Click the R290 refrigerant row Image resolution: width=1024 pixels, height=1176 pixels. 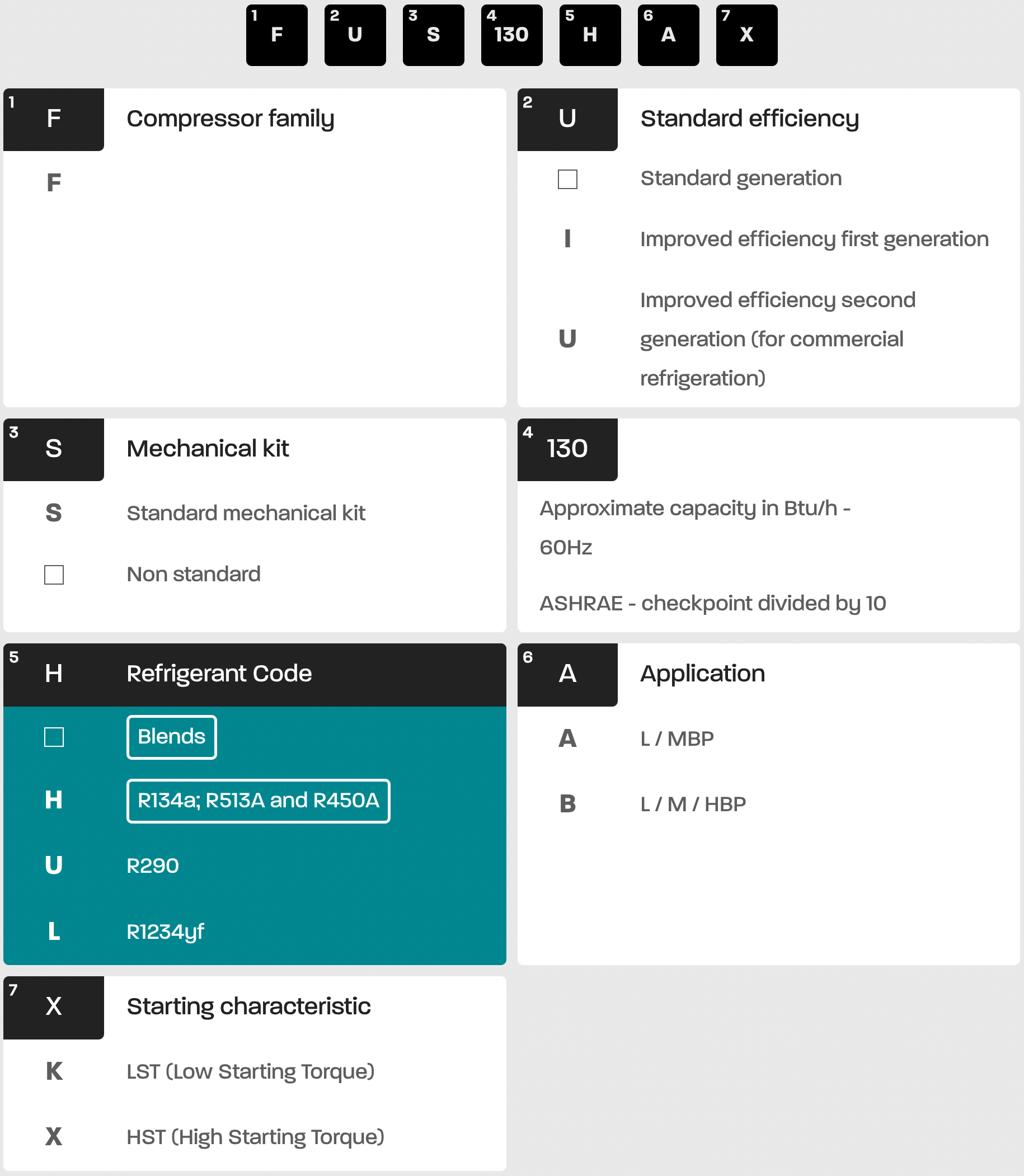(x=153, y=866)
